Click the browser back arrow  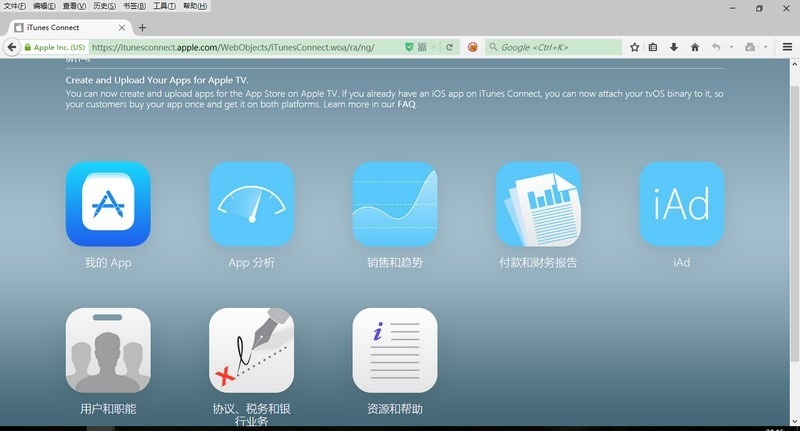point(12,47)
